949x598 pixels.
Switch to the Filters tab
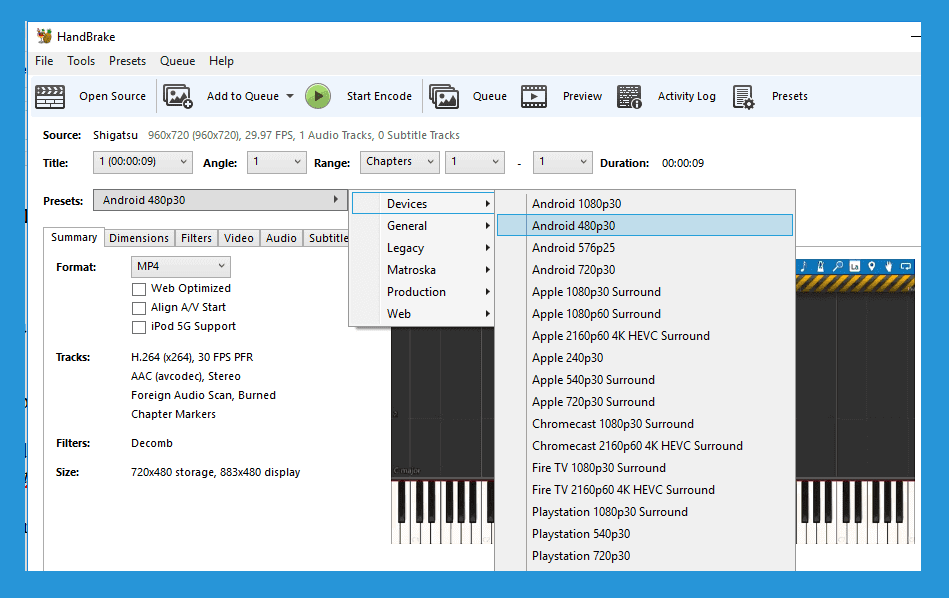click(196, 238)
